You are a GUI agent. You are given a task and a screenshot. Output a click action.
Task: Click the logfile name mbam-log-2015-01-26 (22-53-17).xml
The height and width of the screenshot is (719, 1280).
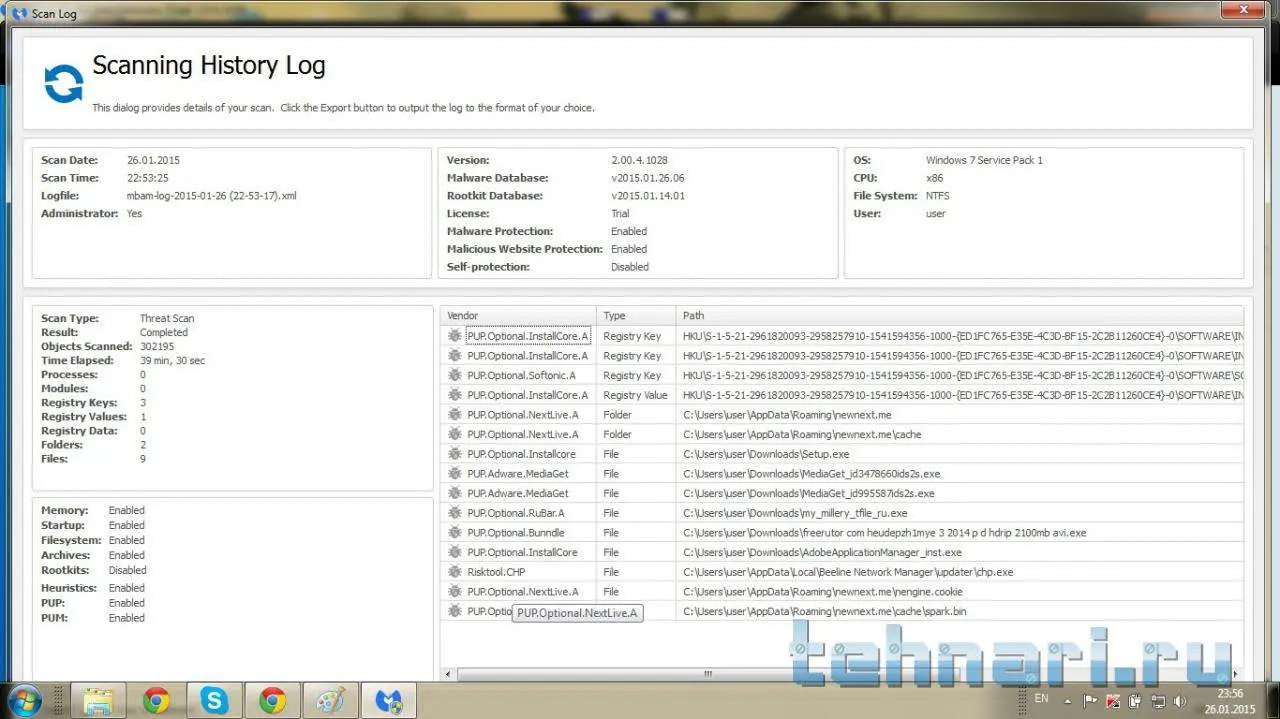[x=212, y=196]
